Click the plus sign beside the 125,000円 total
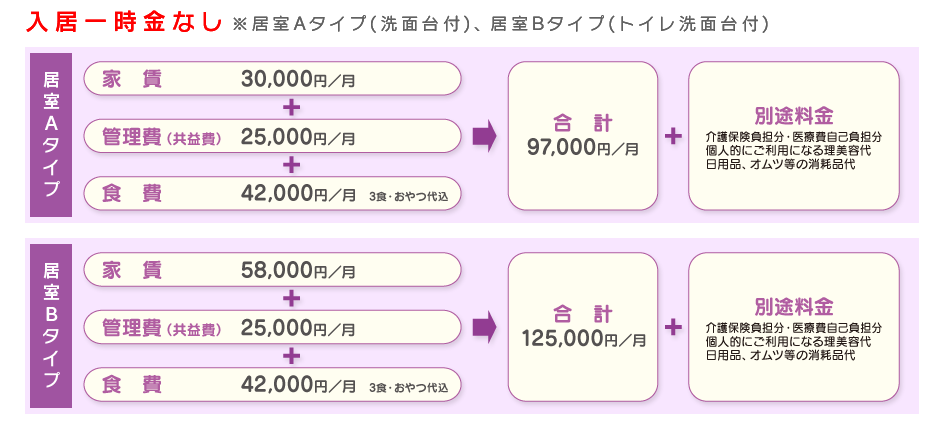This screenshot has width=943, height=443. point(673,327)
